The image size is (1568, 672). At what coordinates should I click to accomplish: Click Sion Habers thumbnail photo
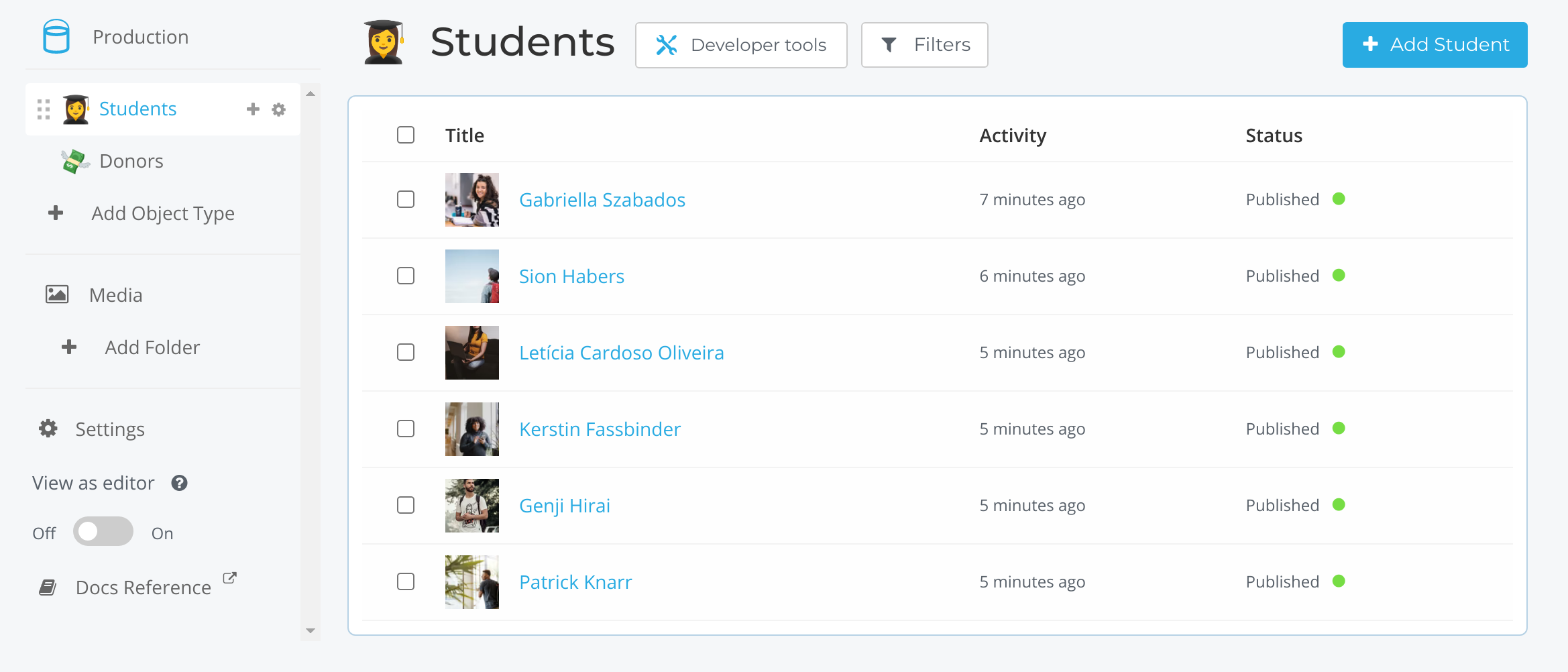472,276
